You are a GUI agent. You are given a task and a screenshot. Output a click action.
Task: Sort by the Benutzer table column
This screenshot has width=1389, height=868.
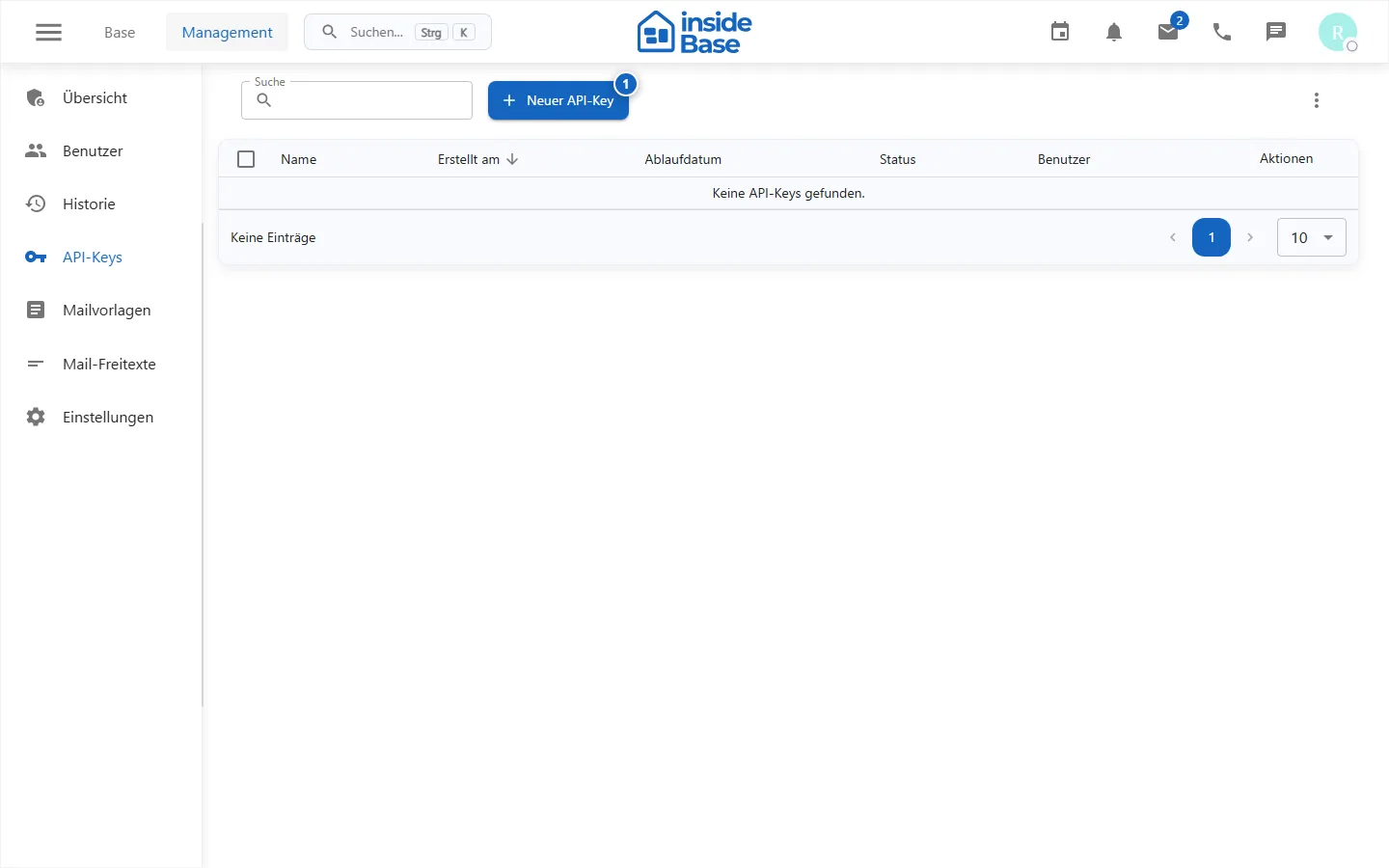(1064, 159)
